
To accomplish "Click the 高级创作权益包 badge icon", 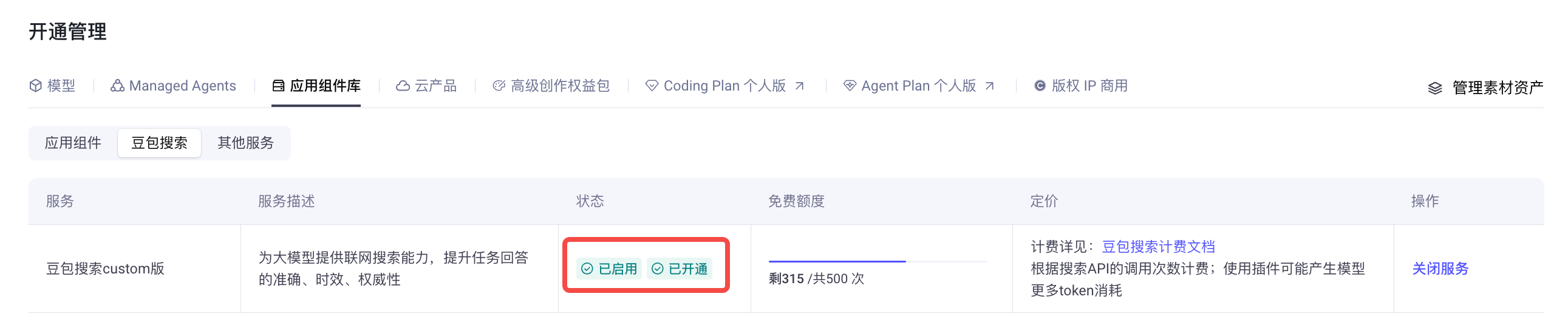I will click(499, 86).
